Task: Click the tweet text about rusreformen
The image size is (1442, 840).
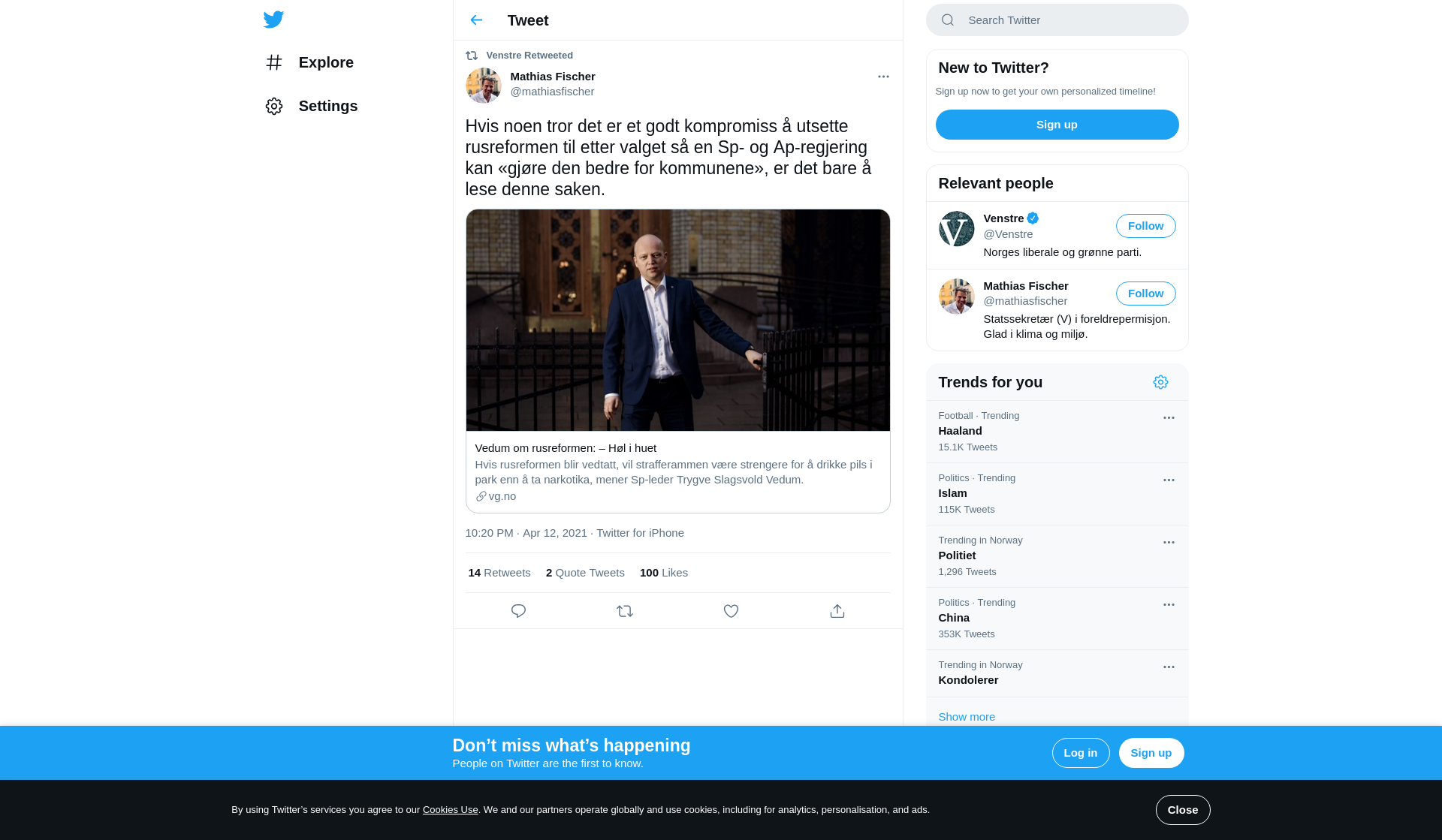Action: [668, 158]
